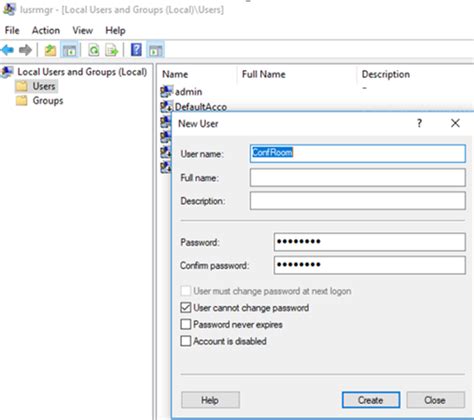Click the blue Back arrow toolbar icon
Viewport: 474px width, 420px height.
[8, 50]
